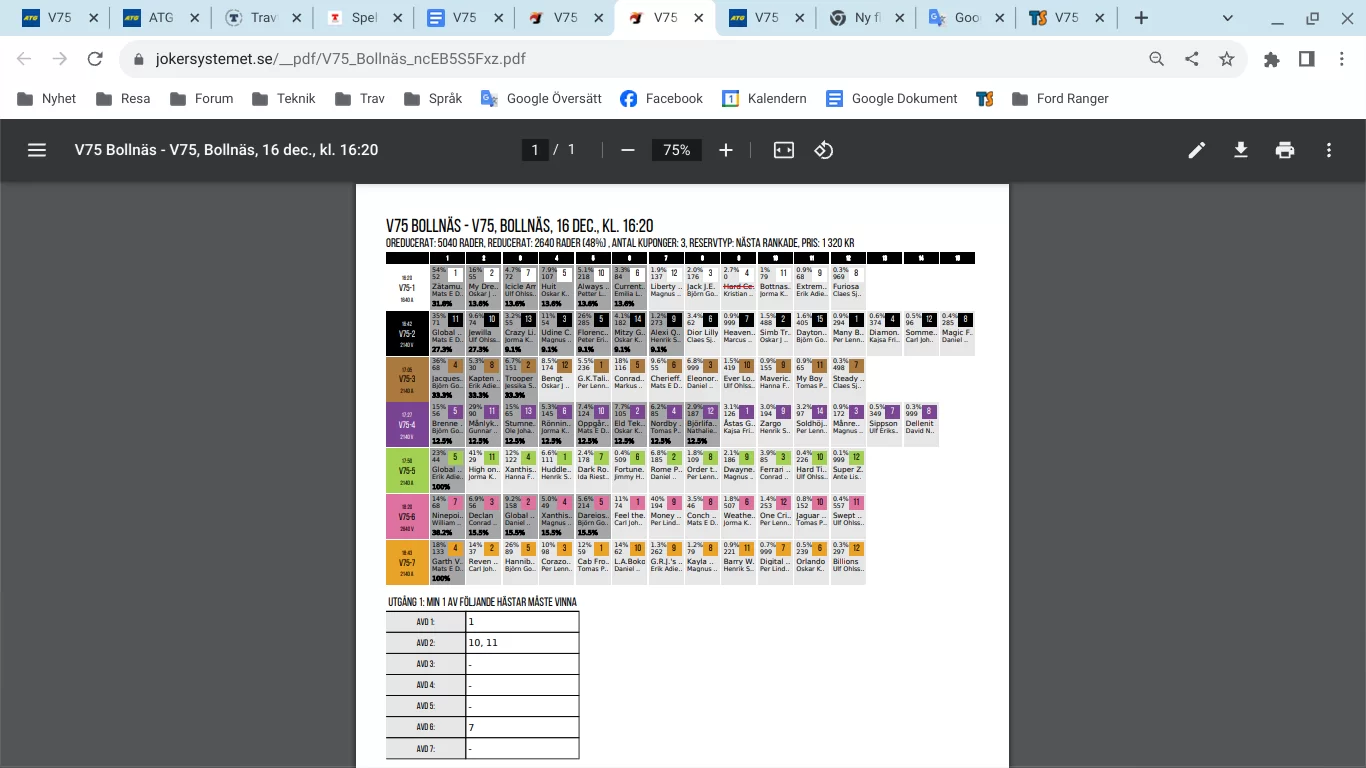Open the Resa bookmarks folder
The width and height of the screenshot is (1366, 768).
point(123,99)
